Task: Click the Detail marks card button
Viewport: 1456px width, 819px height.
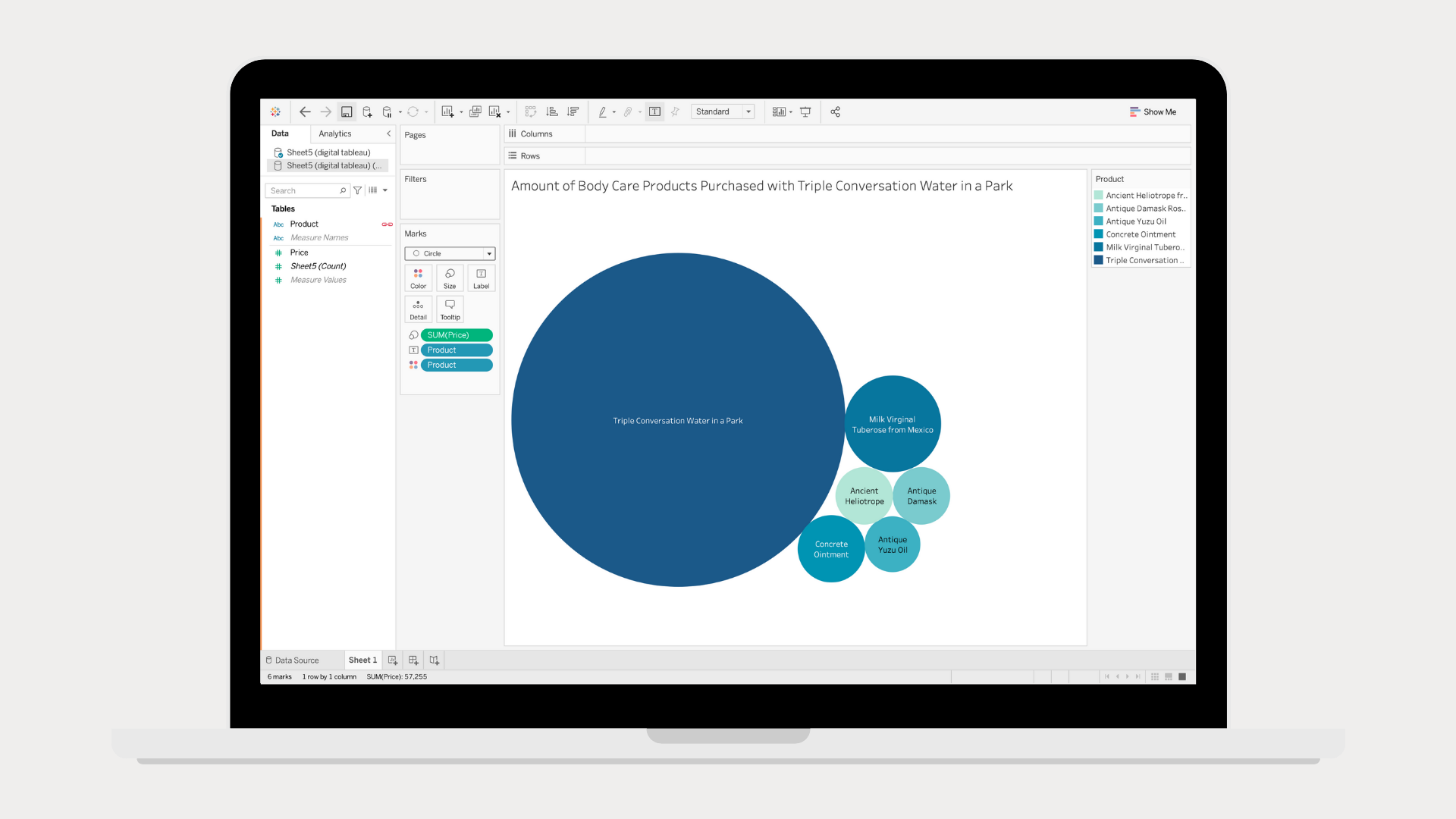Action: (x=418, y=309)
